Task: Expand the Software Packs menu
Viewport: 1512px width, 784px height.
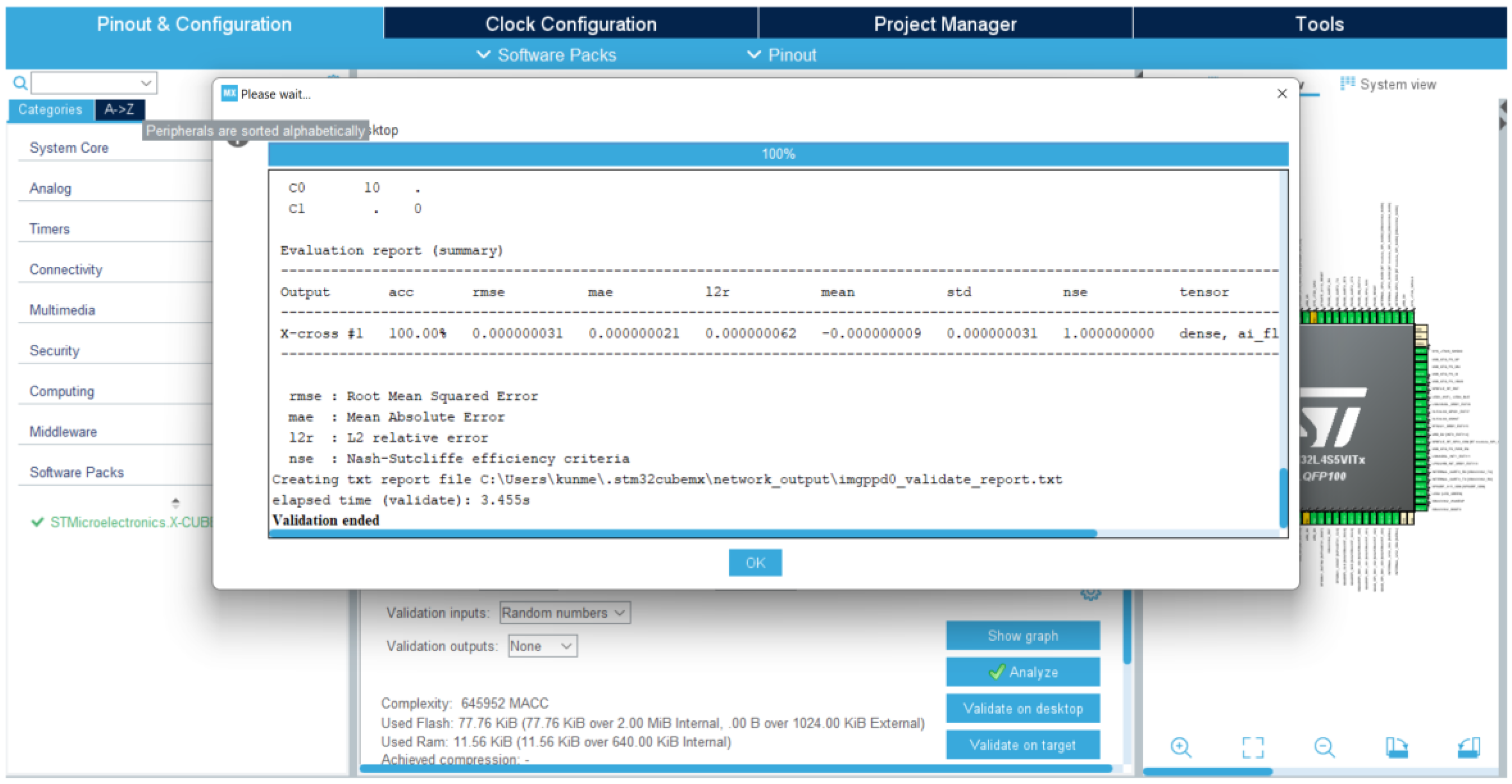Action: point(547,55)
